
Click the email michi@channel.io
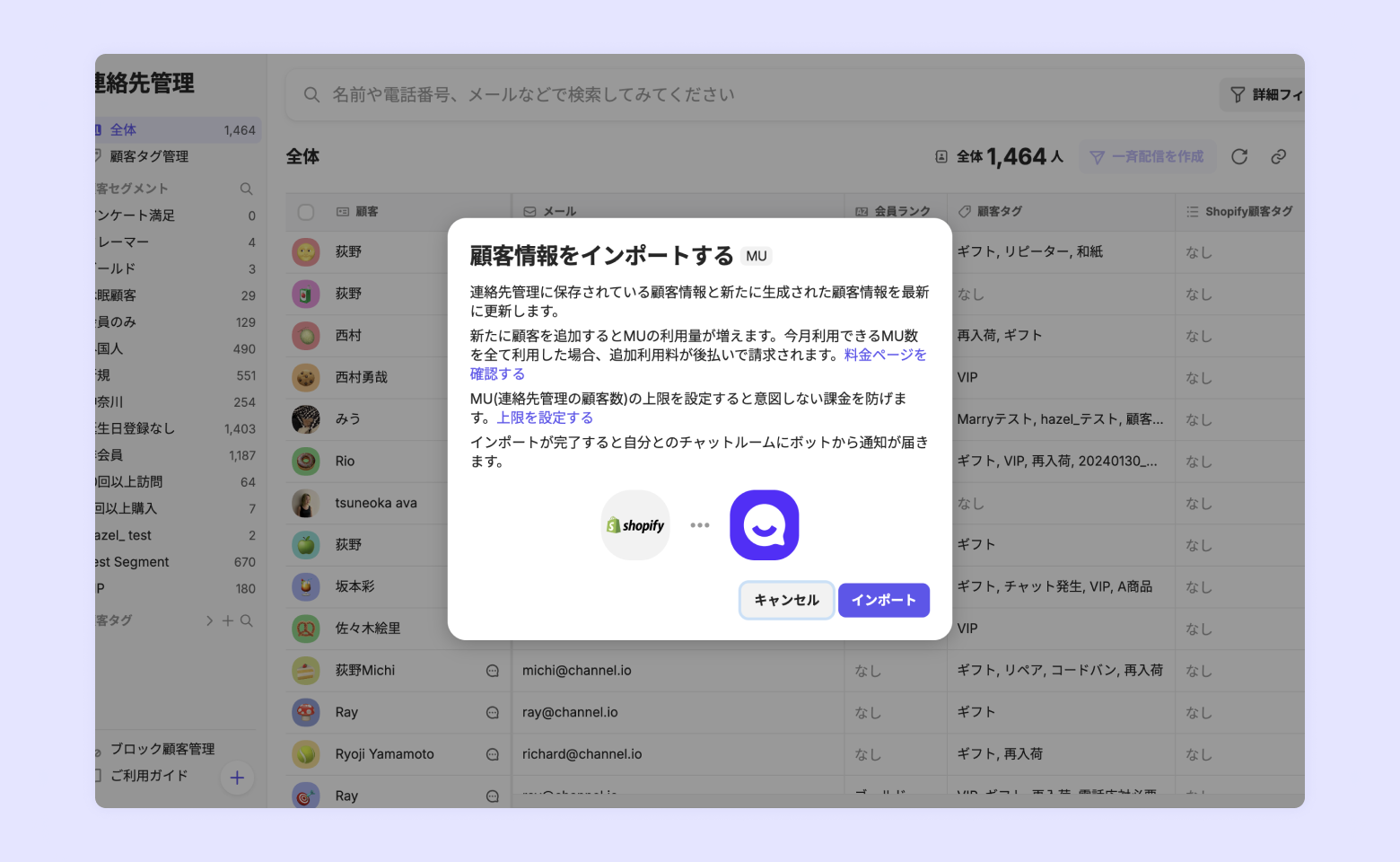pos(577,671)
